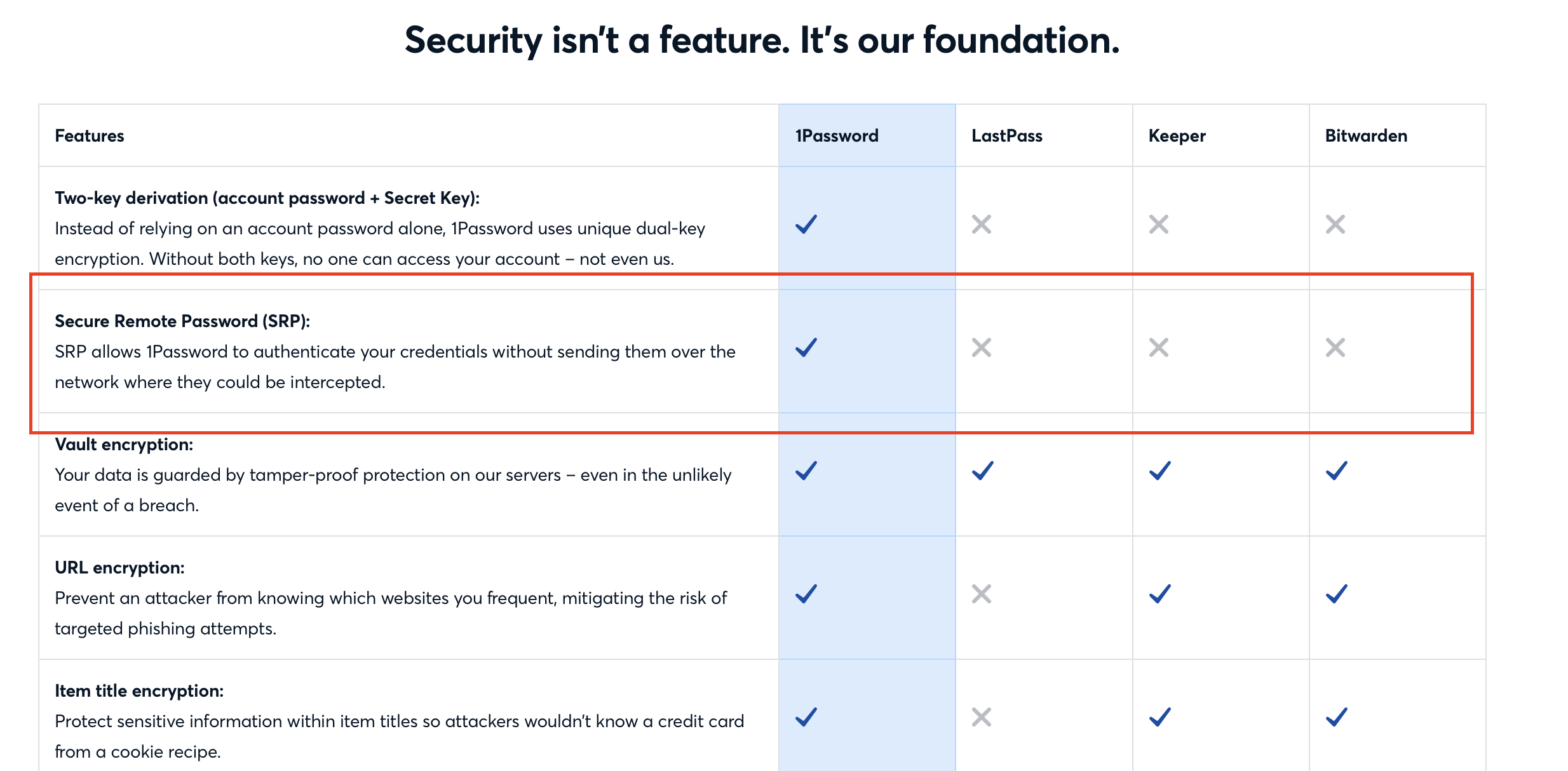Select the 1Password column header

(837, 135)
